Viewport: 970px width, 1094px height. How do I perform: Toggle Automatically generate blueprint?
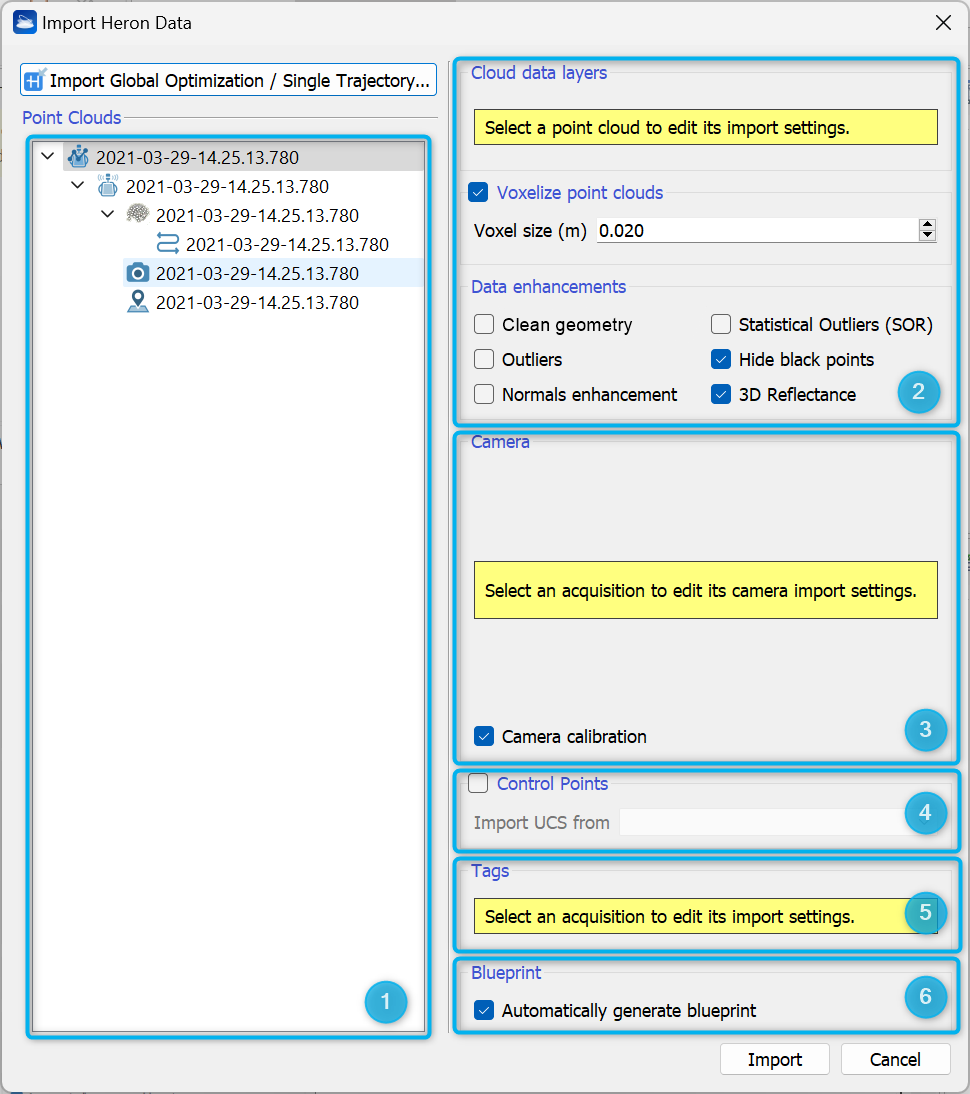(484, 1010)
